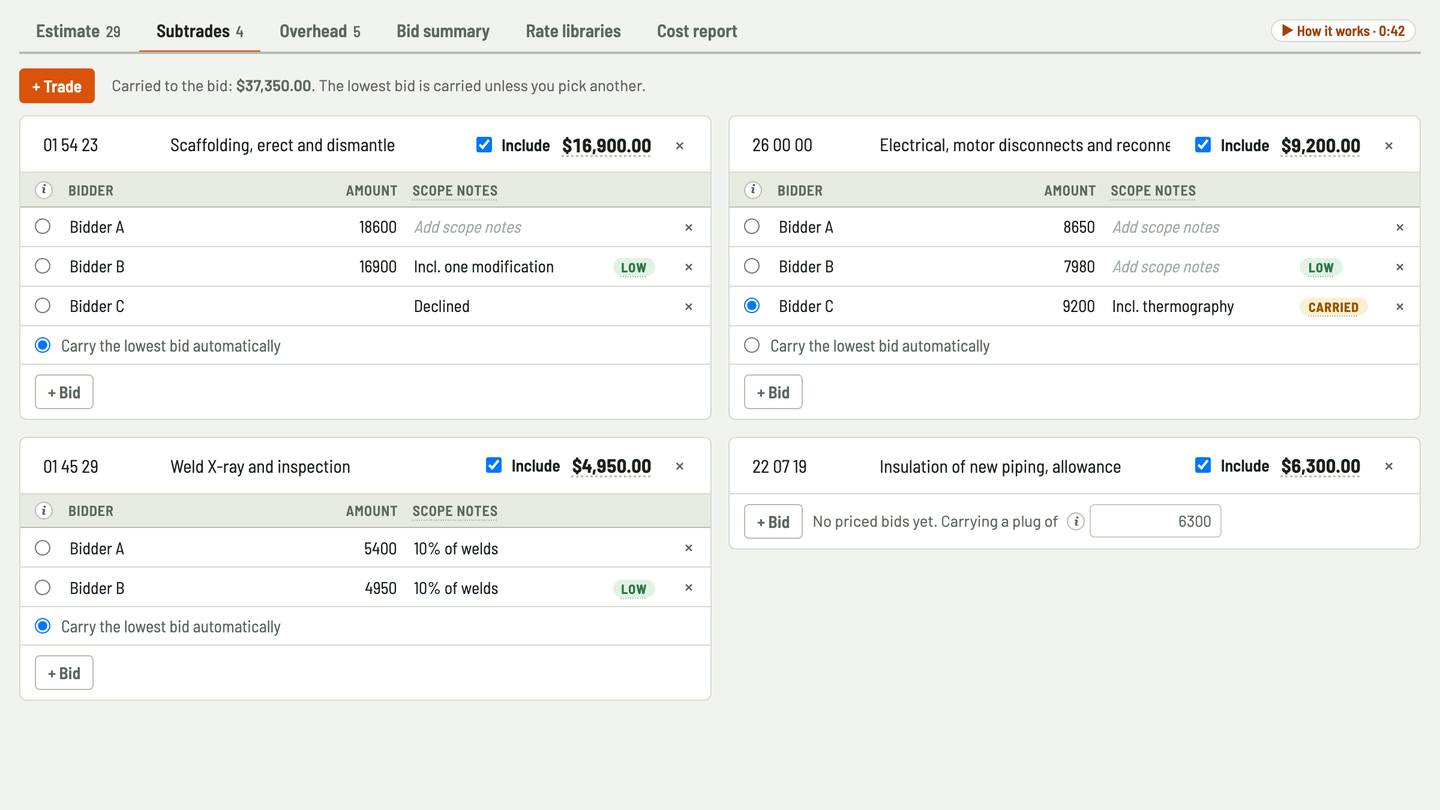Uncheck Include for Weld X-ray trade
1440x810 pixels.
pyautogui.click(x=494, y=465)
